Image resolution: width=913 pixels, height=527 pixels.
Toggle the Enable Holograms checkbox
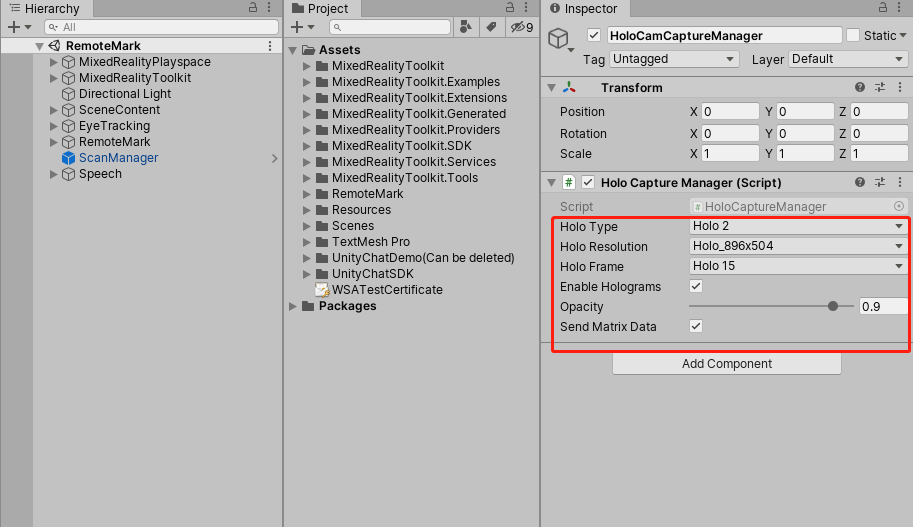point(696,286)
